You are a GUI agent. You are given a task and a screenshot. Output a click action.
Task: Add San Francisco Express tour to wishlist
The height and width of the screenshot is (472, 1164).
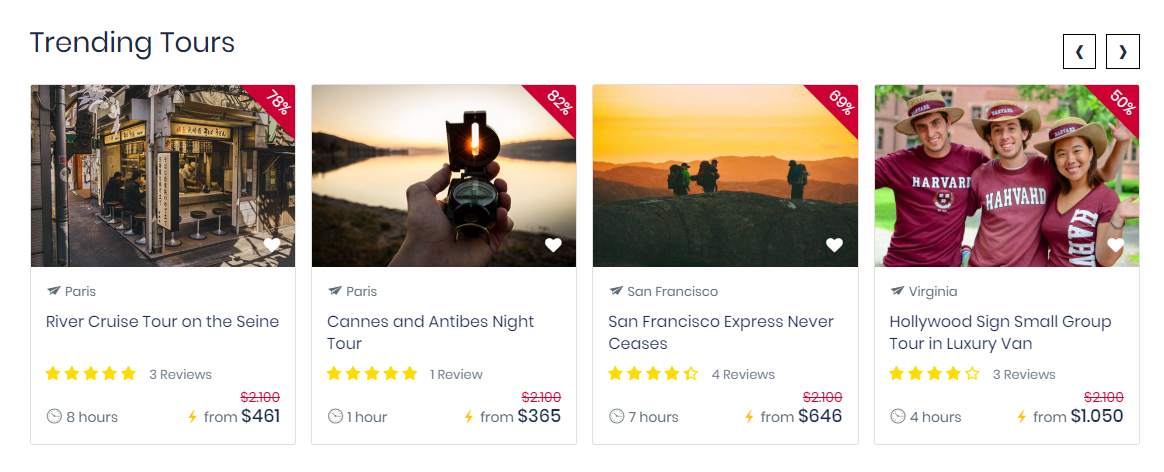pyautogui.click(x=834, y=245)
